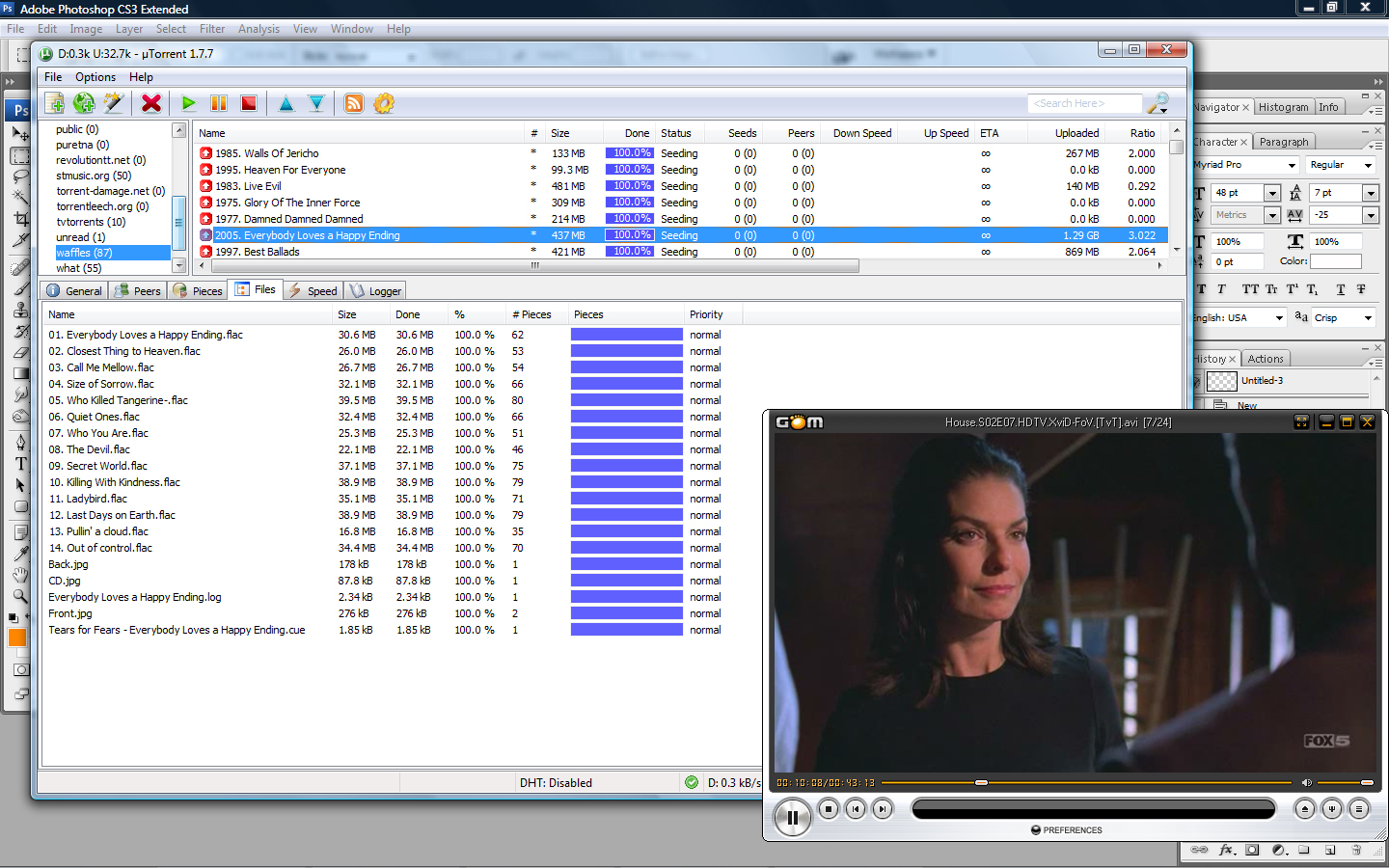Switch to the Logger tab

375,291
